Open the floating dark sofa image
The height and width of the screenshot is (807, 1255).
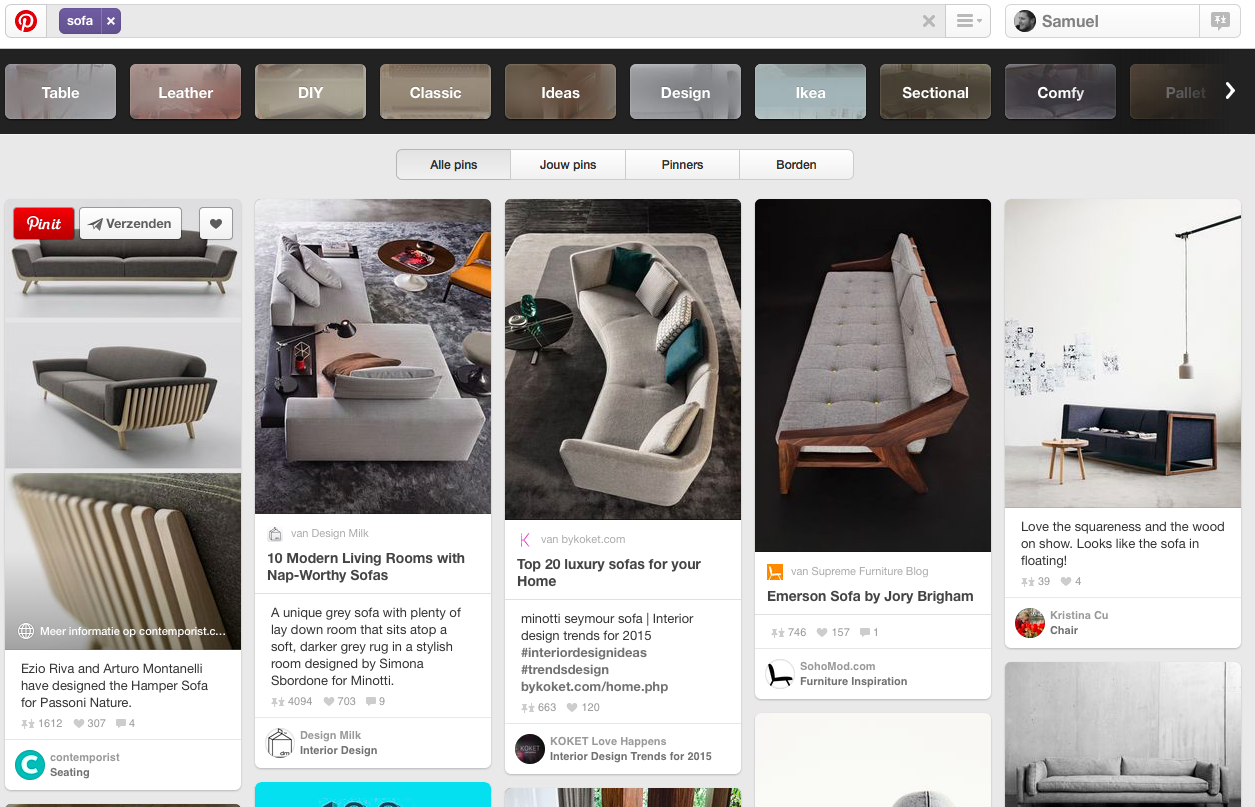pos(1123,353)
